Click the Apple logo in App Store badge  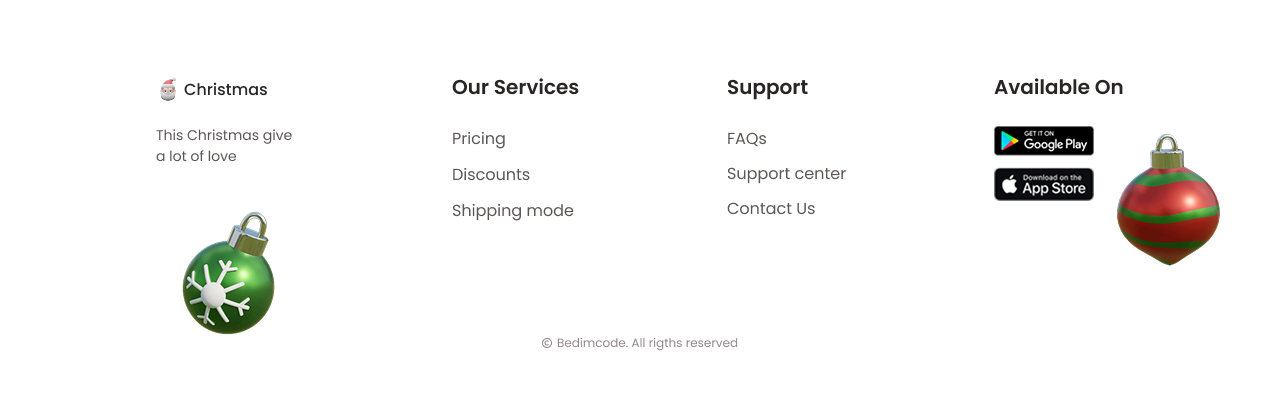pyautogui.click(x=1009, y=185)
